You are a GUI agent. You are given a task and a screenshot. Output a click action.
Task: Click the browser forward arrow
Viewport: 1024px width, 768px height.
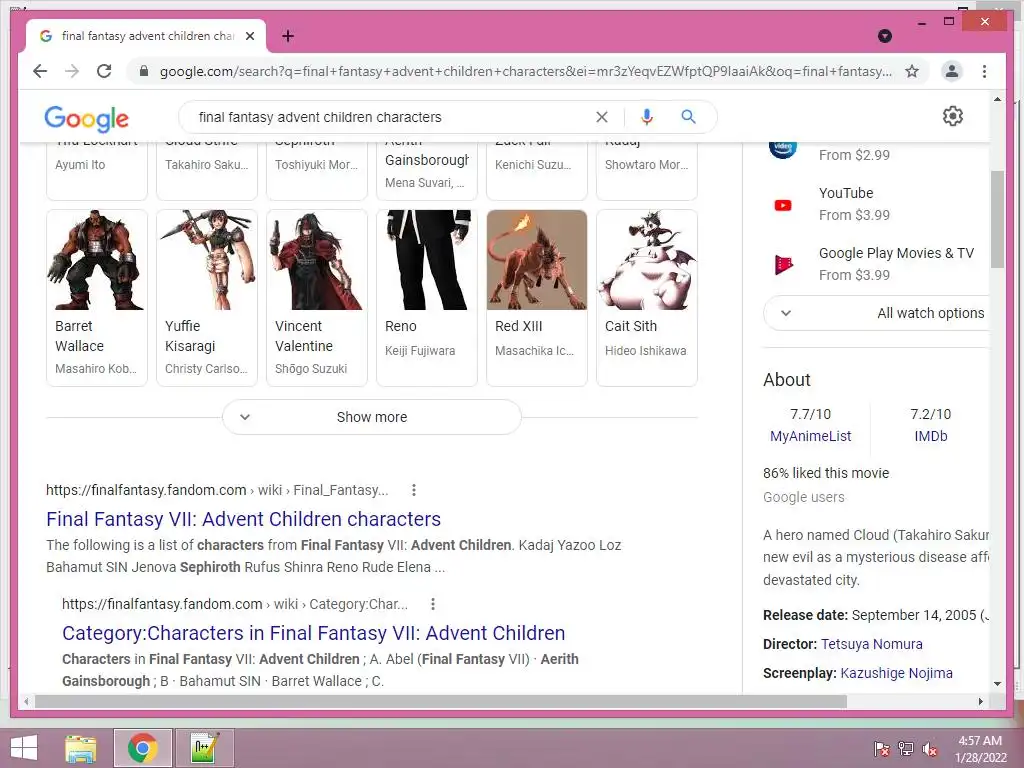click(72, 71)
